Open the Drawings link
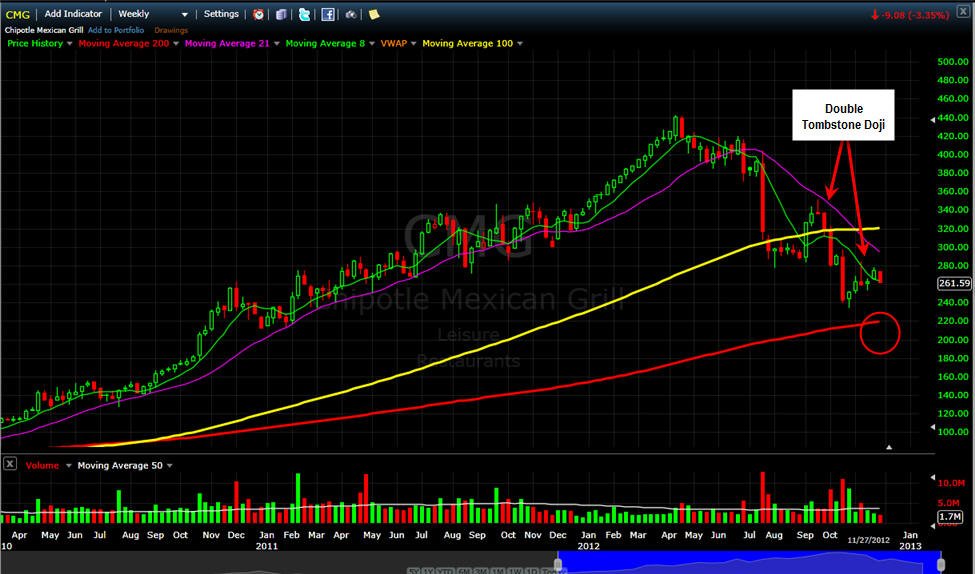 [171, 30]
